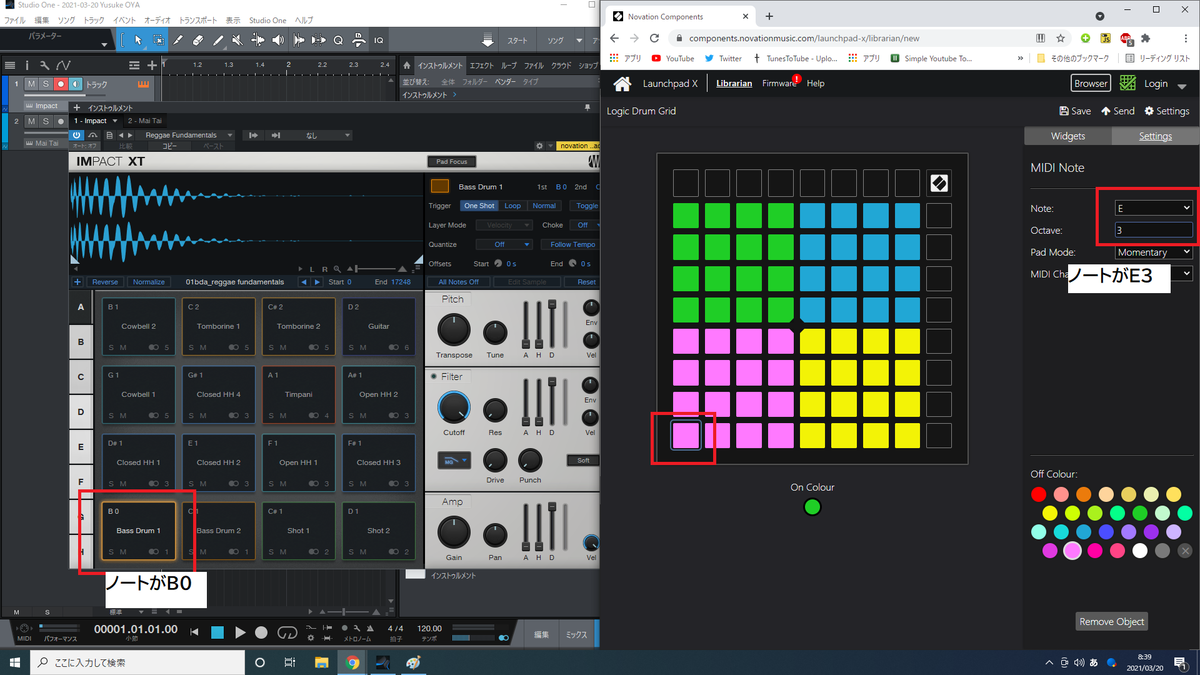Viewport: 1200px width, 675px height.
Task: Click the Save button in Components
Action: tap(1075, 111)
